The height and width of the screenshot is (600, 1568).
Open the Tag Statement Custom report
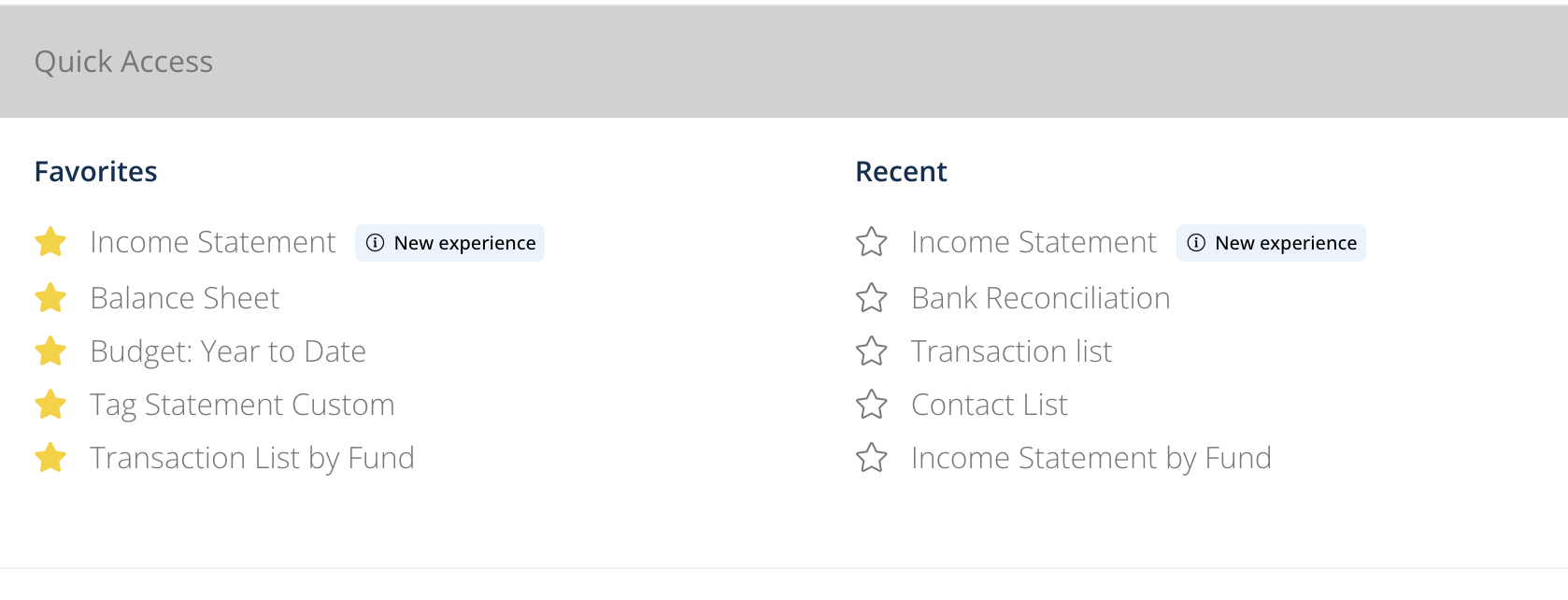(x=242, y=405)
